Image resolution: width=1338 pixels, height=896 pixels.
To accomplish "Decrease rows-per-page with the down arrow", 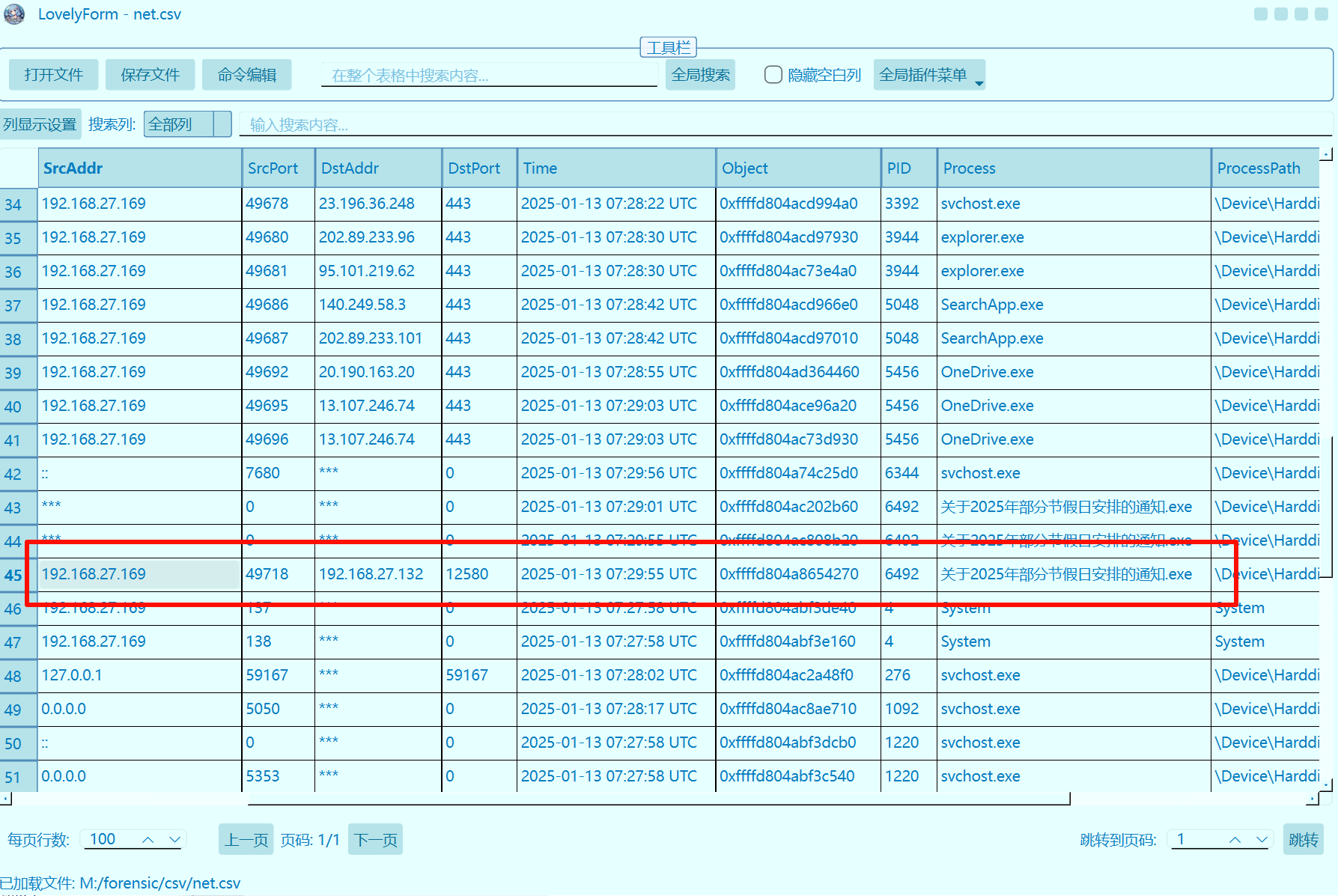I will [x=174, y=840].
